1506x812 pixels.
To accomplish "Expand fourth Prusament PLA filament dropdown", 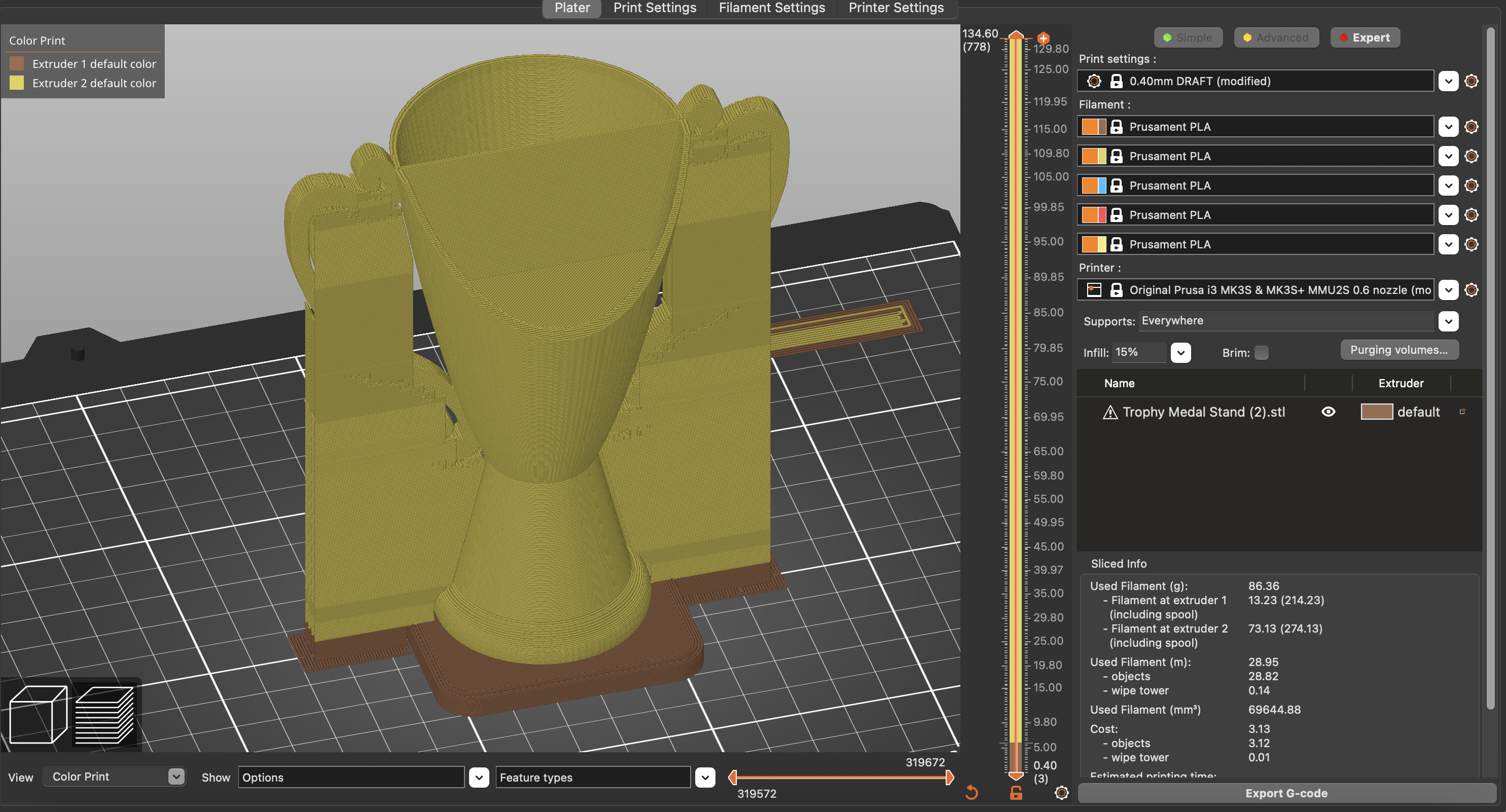I will pyautogui.click(x=1448, y=214).
